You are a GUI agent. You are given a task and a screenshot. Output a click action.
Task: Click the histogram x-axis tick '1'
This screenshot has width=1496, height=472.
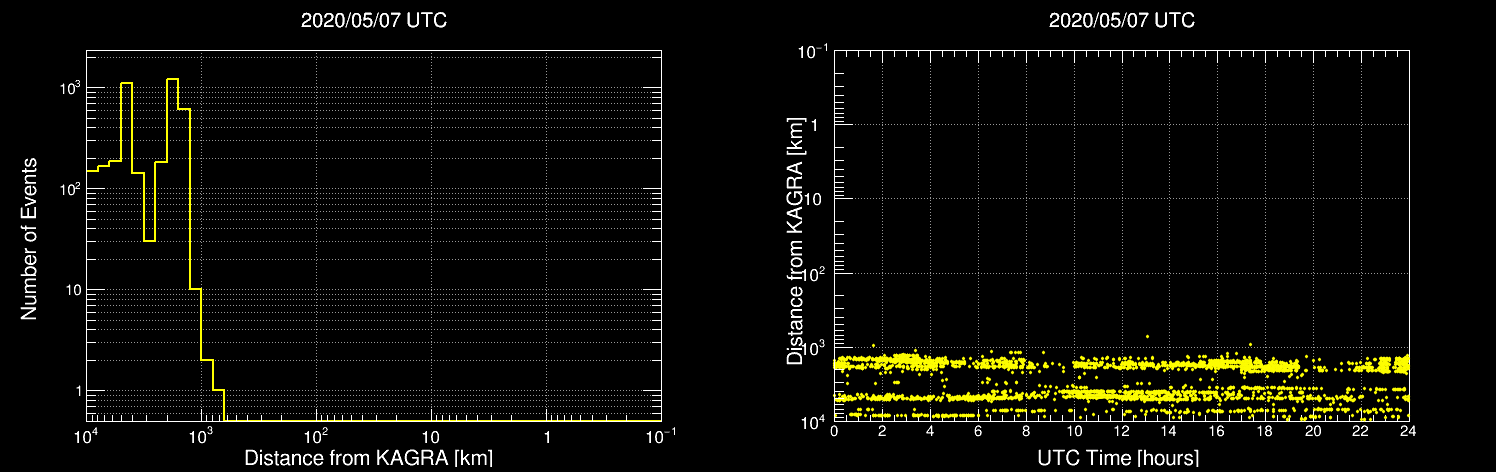[546, 437]
